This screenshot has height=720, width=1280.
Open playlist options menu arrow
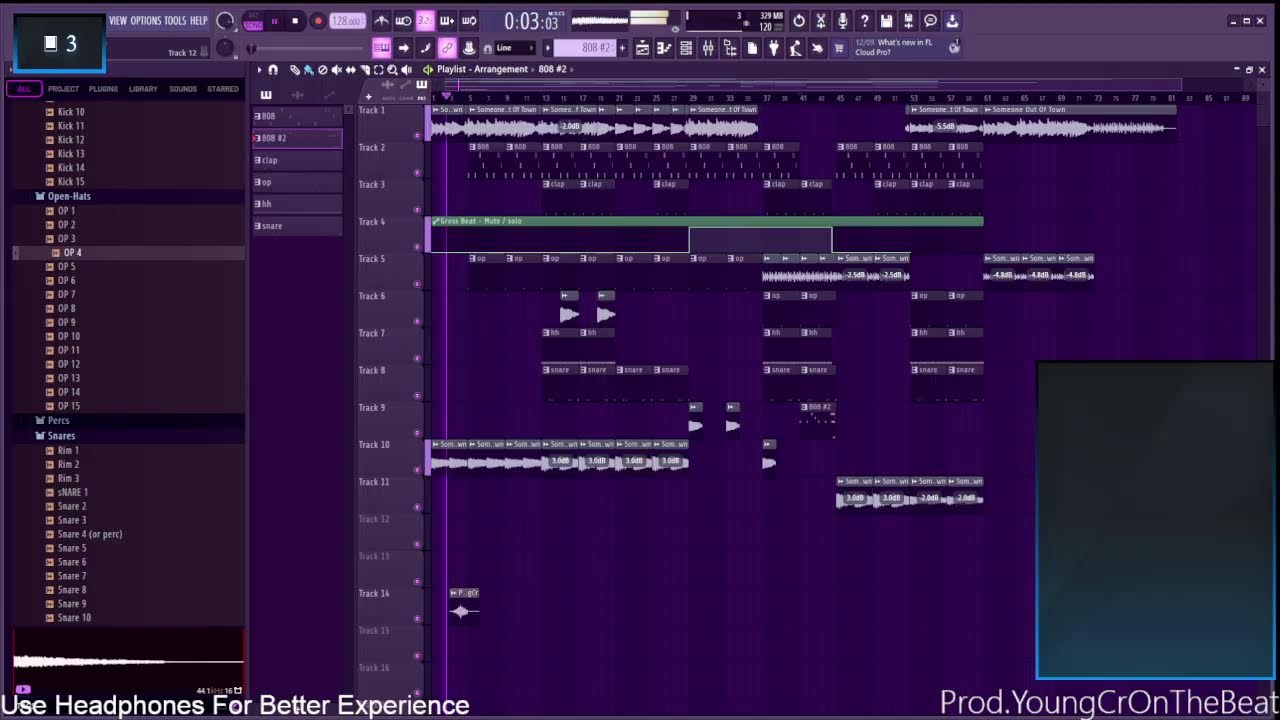click(259, 69)
